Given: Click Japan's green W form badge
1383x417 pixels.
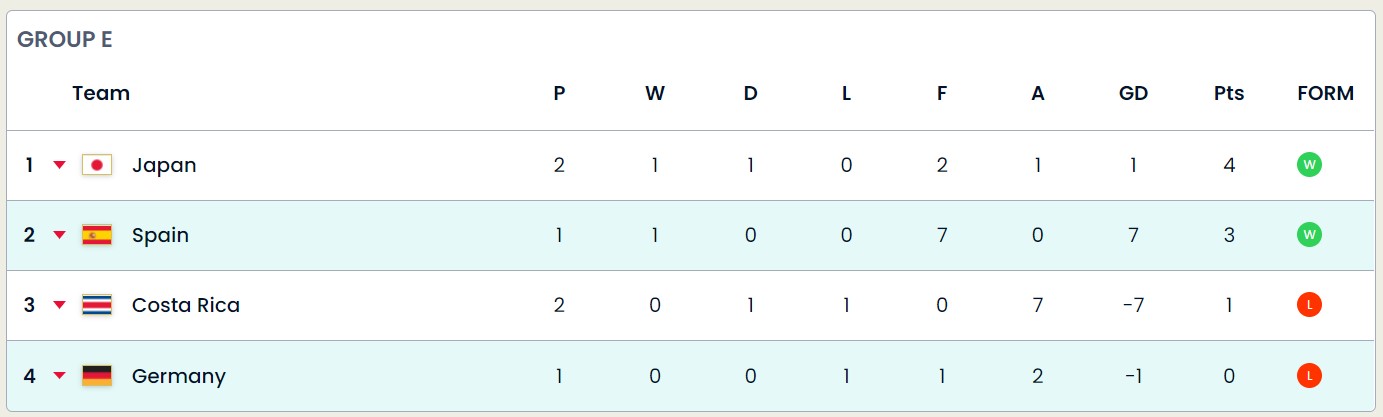Looking at the screenshot, I should 1309,165.
